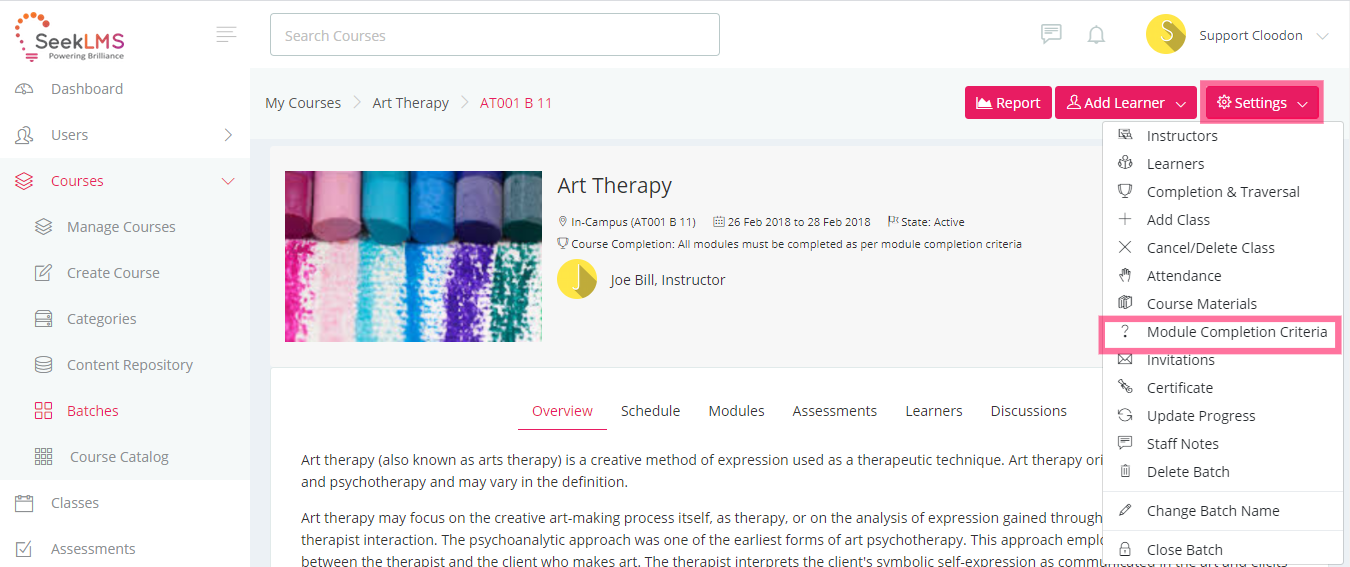This screenshot has width=1350, height=567.
Task: Open the chat messages icon in header
Action: coord(1051,35)
